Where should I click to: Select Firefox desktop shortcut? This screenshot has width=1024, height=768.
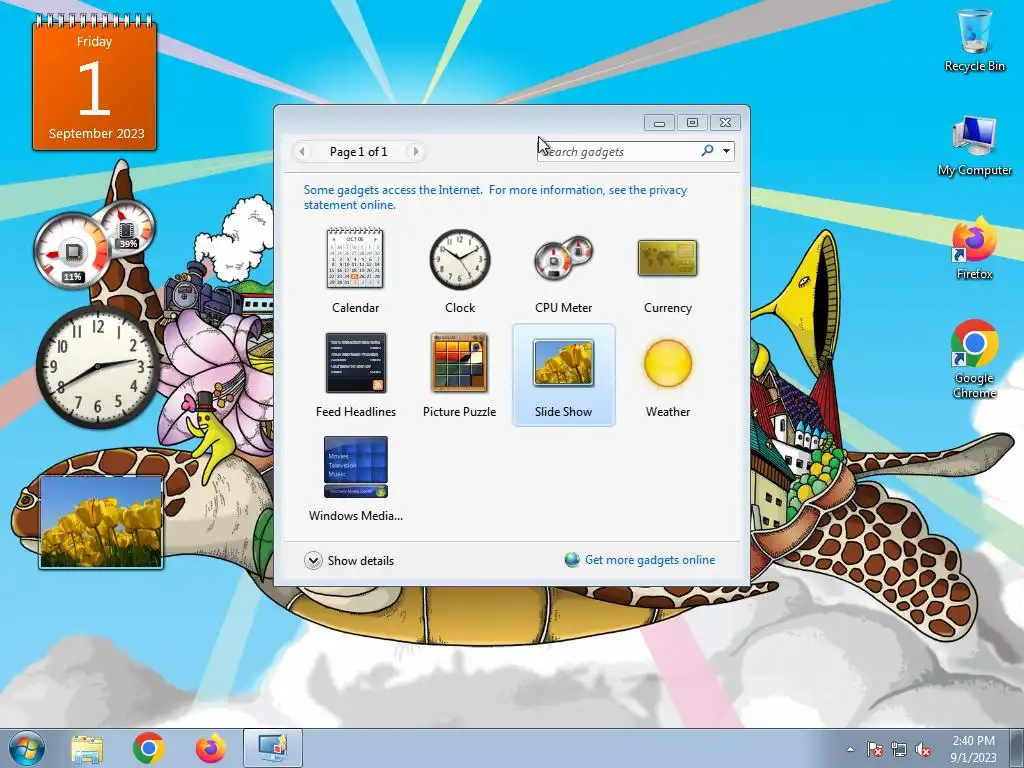tap(974, 248)
